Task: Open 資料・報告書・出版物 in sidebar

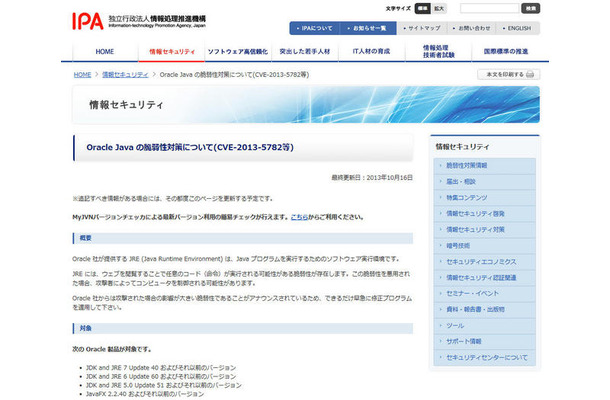Action: point(484,309)
